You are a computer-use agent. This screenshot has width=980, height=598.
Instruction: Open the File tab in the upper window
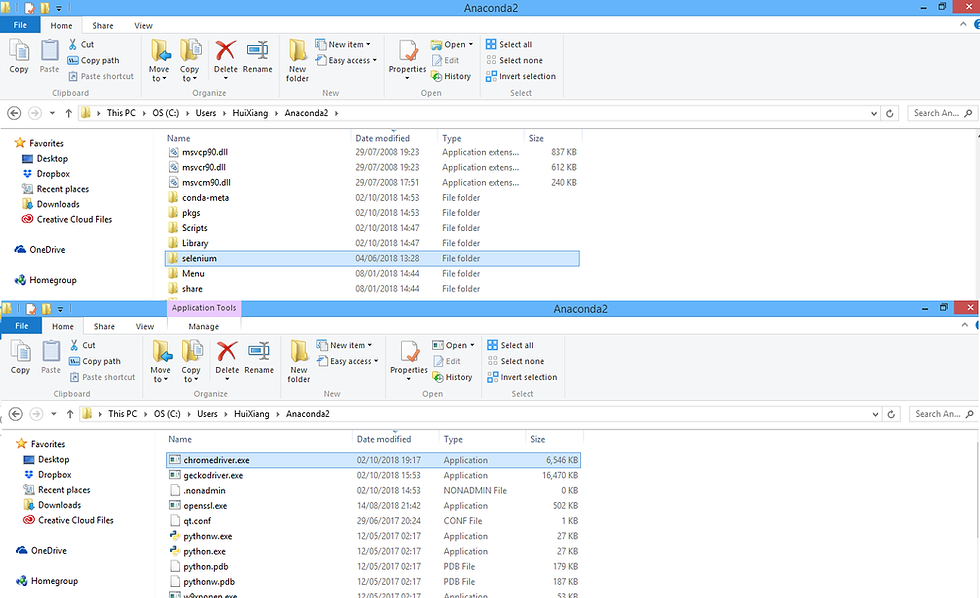[20, 25]
